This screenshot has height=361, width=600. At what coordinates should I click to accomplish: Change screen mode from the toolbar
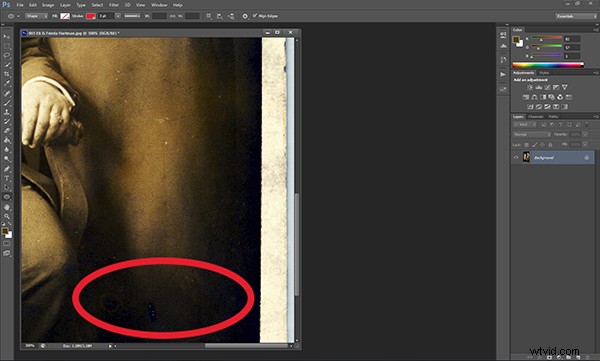(7, 253)
